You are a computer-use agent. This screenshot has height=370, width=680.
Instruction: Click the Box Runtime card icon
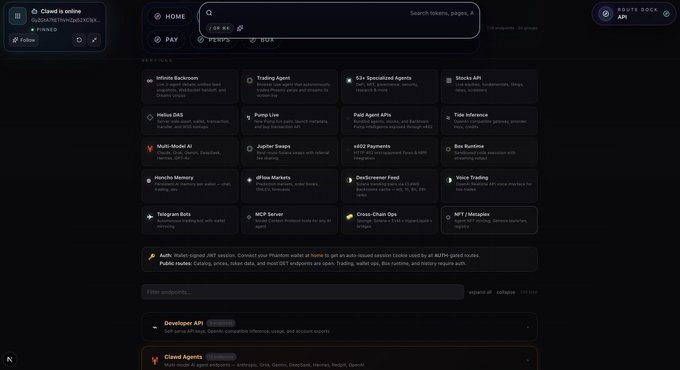click(x=448, y=149)
